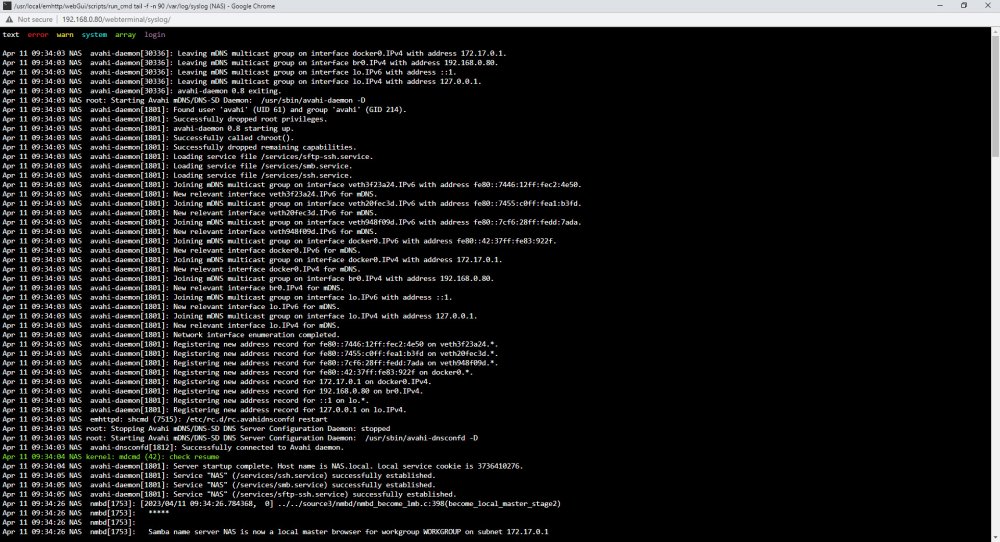The width and height of the screenshot is (1000, 542).
Task: Click the line 'Loading service file /services/ssh.service.'
Action: [177, 175]
